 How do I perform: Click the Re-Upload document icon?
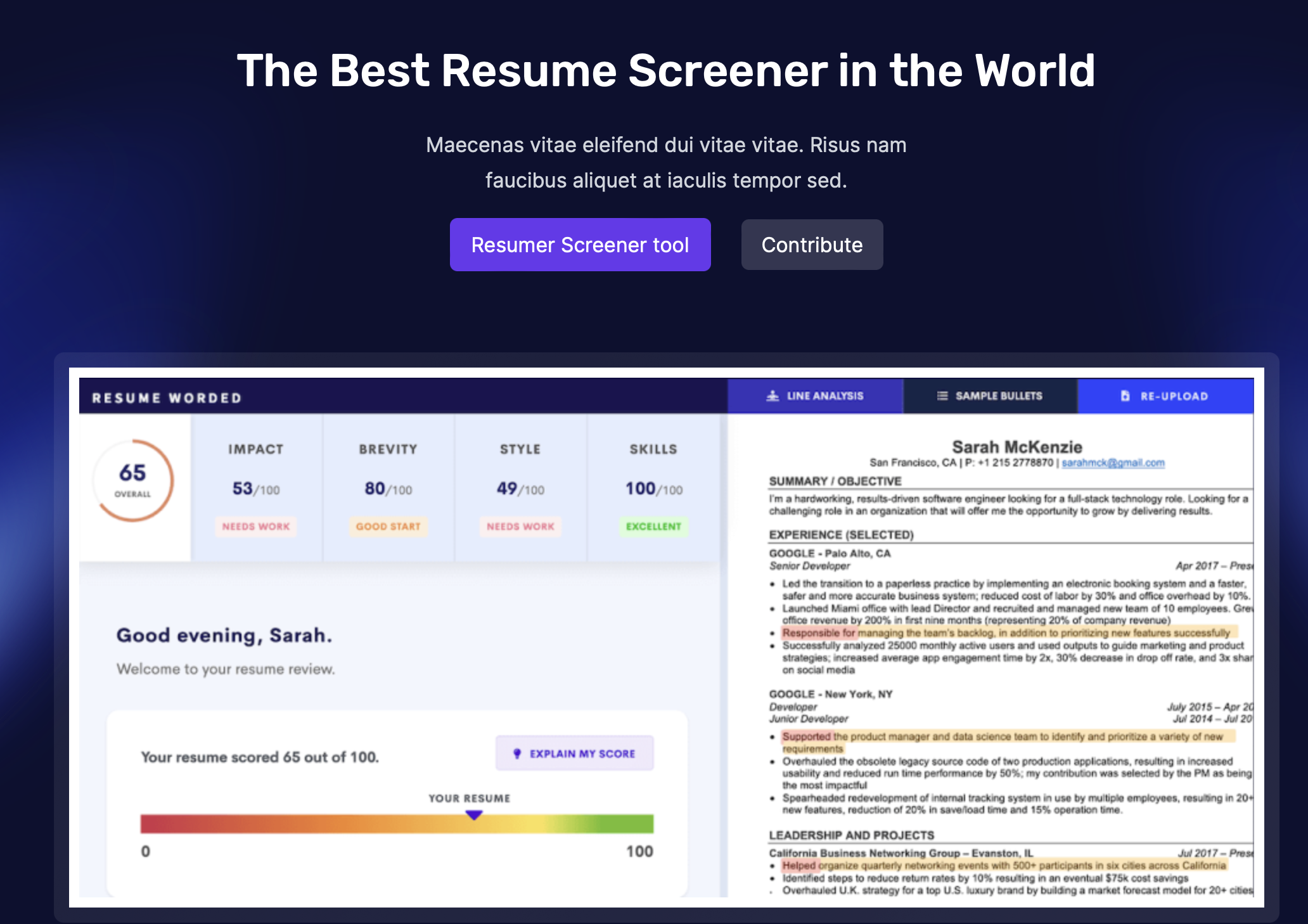[1125, 396]
